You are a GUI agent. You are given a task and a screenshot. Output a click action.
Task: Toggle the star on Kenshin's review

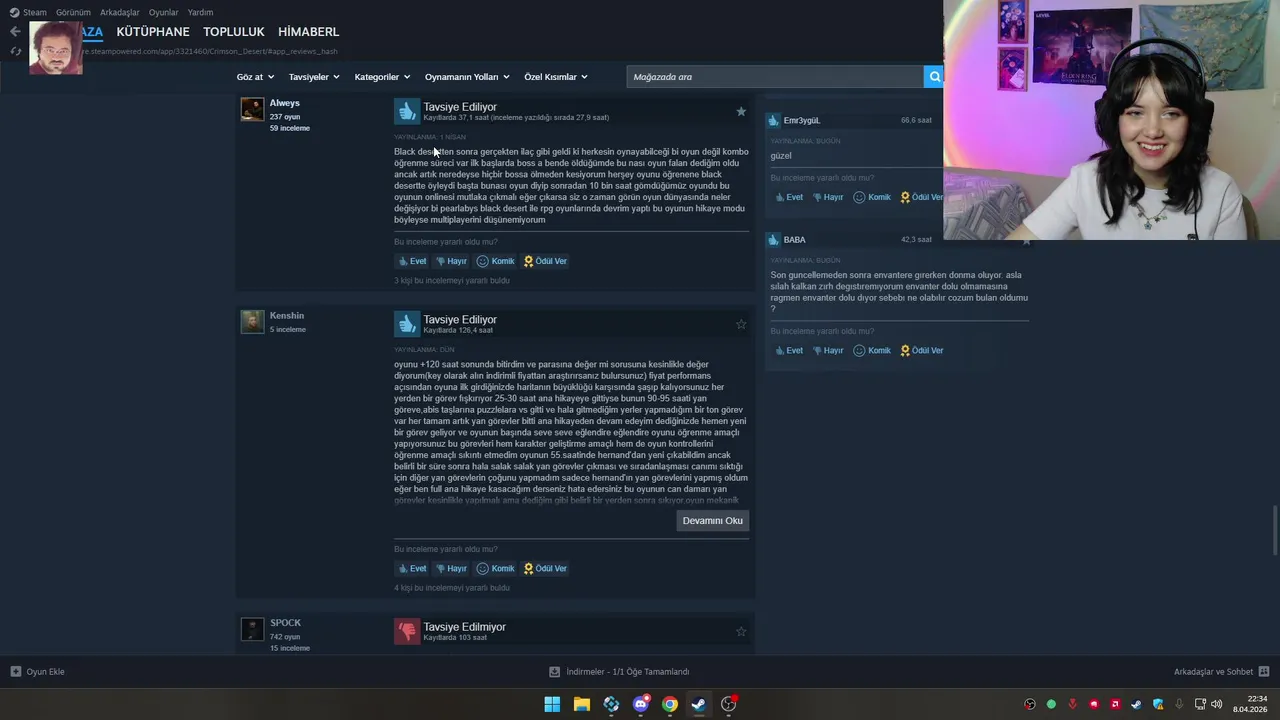(x=741, y=324)
